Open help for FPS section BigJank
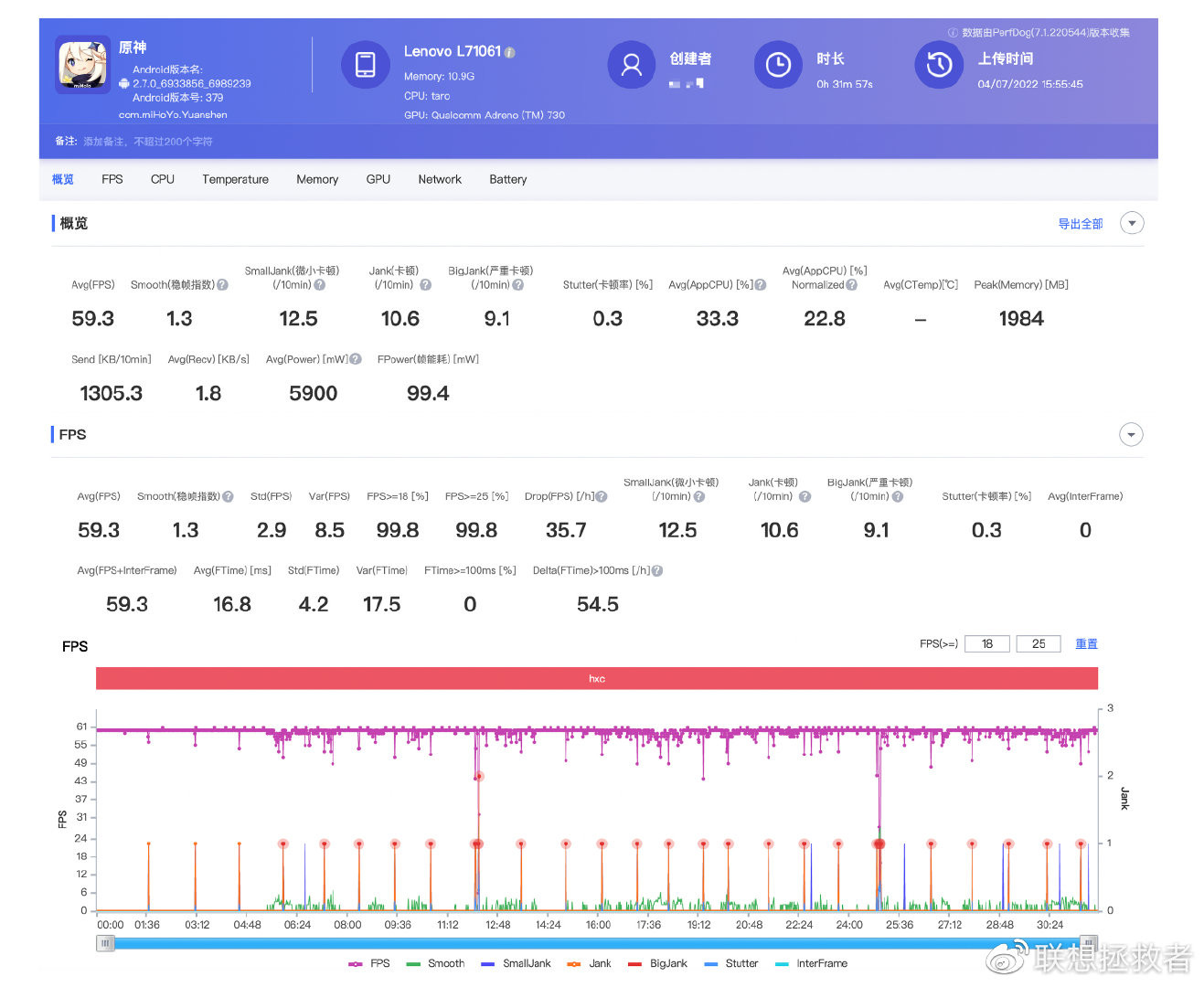Image resolution: width=1204 pixels, height=987 pixels. pos(898,496)
